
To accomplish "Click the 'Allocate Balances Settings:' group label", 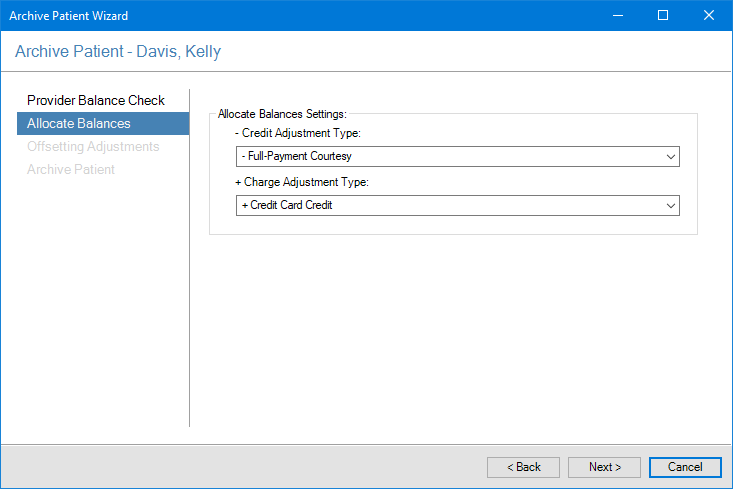I will coord(282,115).
